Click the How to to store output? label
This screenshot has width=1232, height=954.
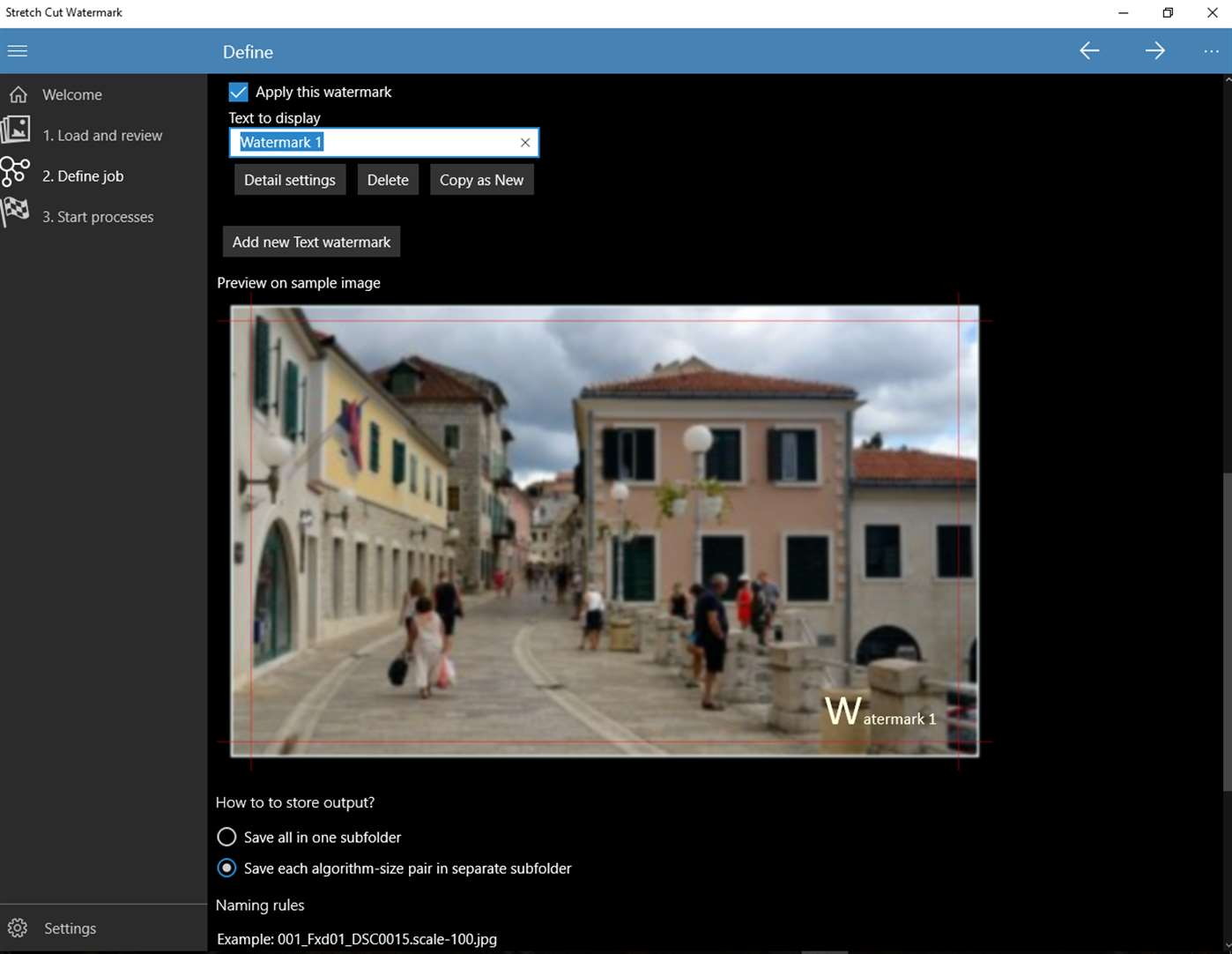[x=295, y=803]
